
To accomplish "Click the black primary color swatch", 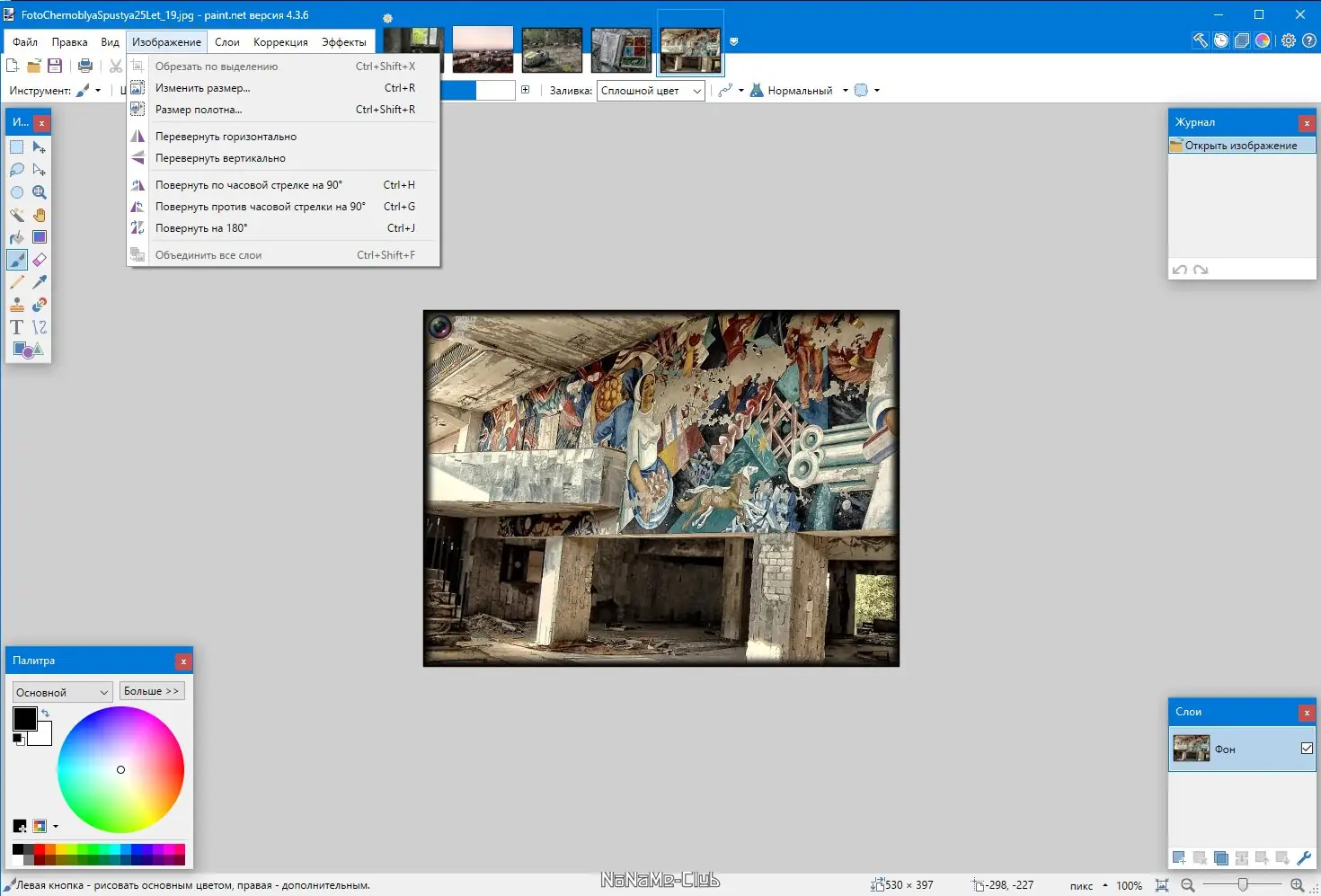I will click(x=24, y=718).
